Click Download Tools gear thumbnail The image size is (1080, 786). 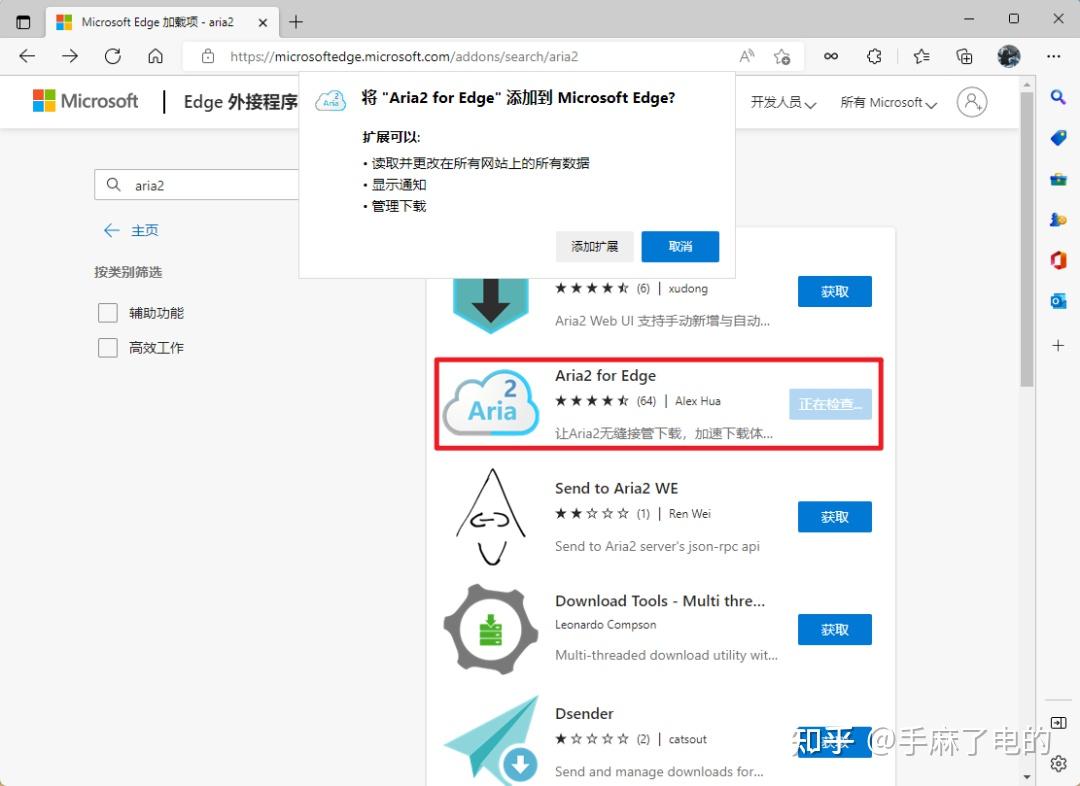click(x=491, y=629)
